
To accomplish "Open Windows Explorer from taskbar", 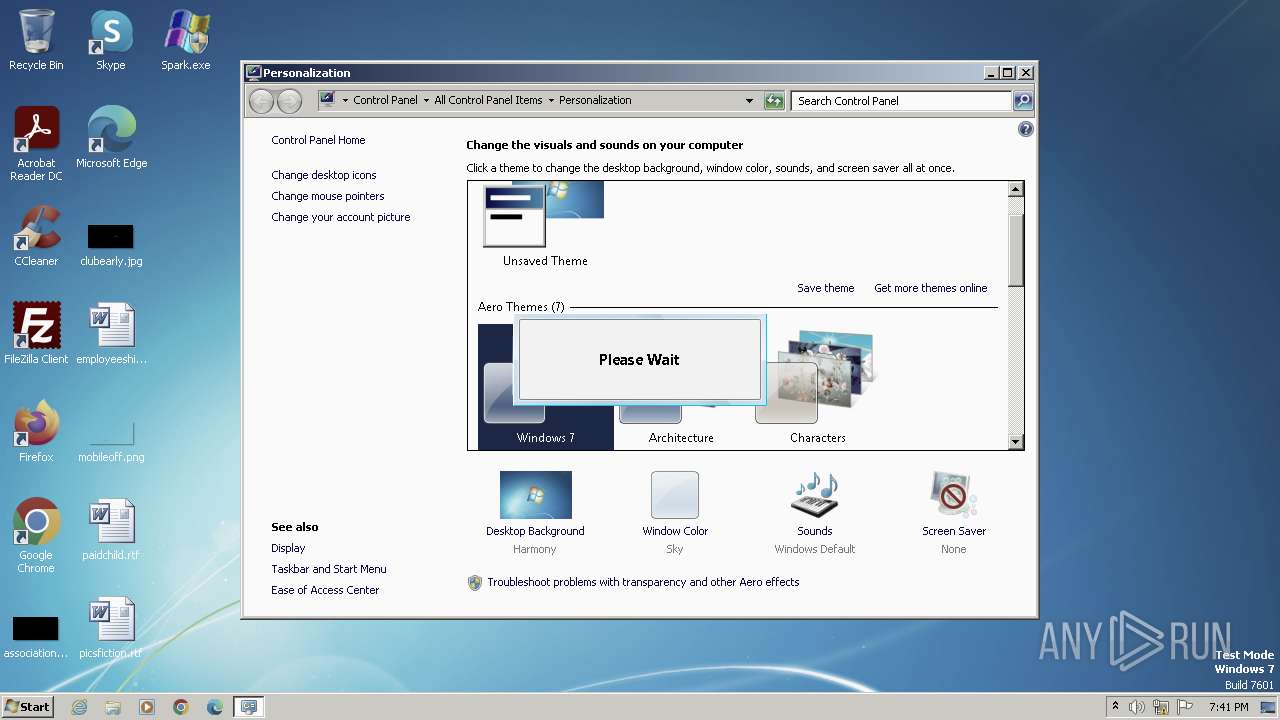I will click(113, 707).
